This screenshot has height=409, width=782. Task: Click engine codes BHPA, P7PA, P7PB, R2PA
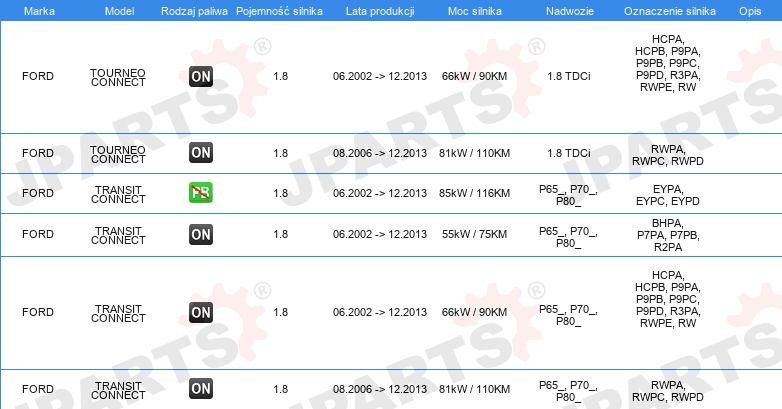click(668, 235)
